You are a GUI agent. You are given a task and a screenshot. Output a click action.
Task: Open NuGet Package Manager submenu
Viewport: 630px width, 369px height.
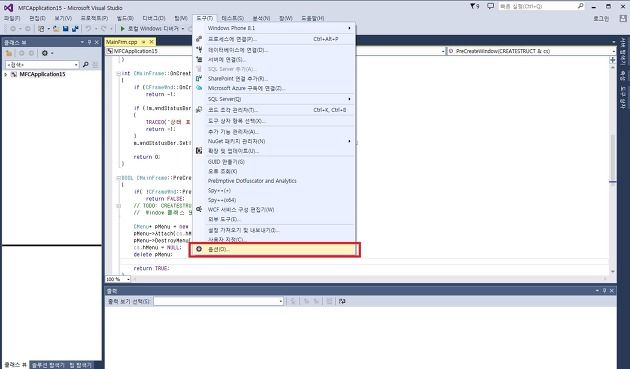[274, 141]
